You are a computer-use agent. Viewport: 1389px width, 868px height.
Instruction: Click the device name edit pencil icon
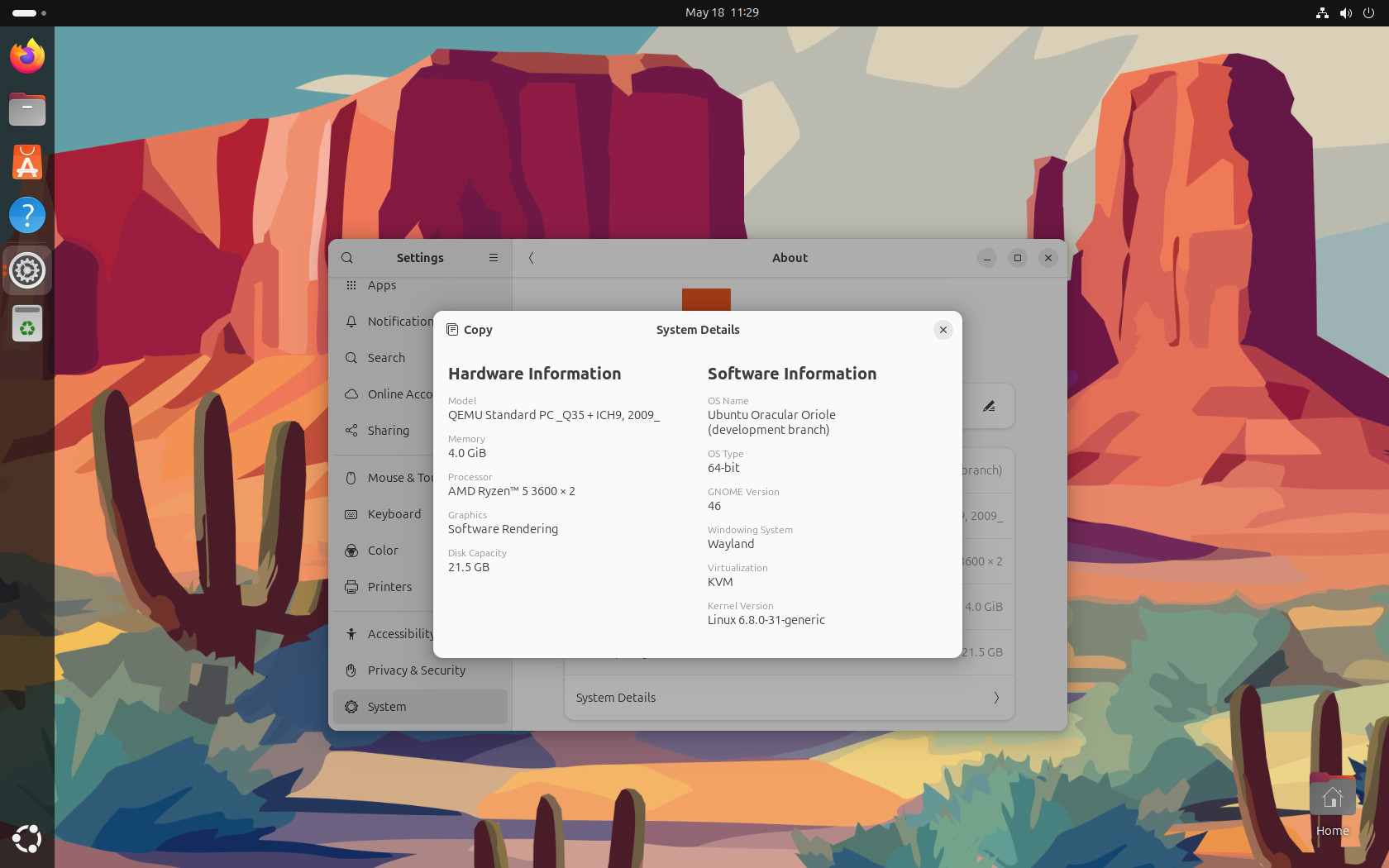(989, 406)
